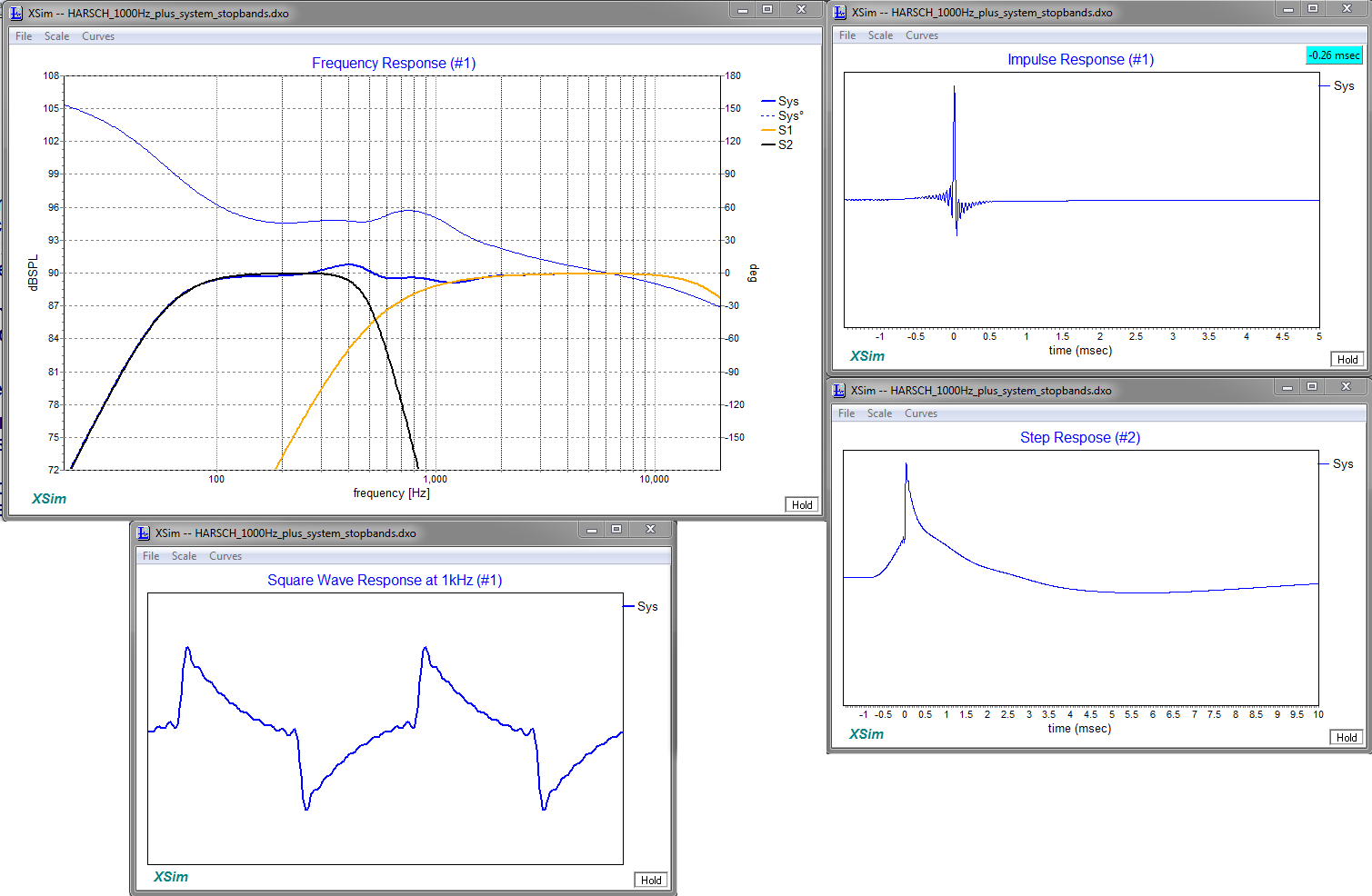Open File menu in Square Wave window

click(151, 556)
